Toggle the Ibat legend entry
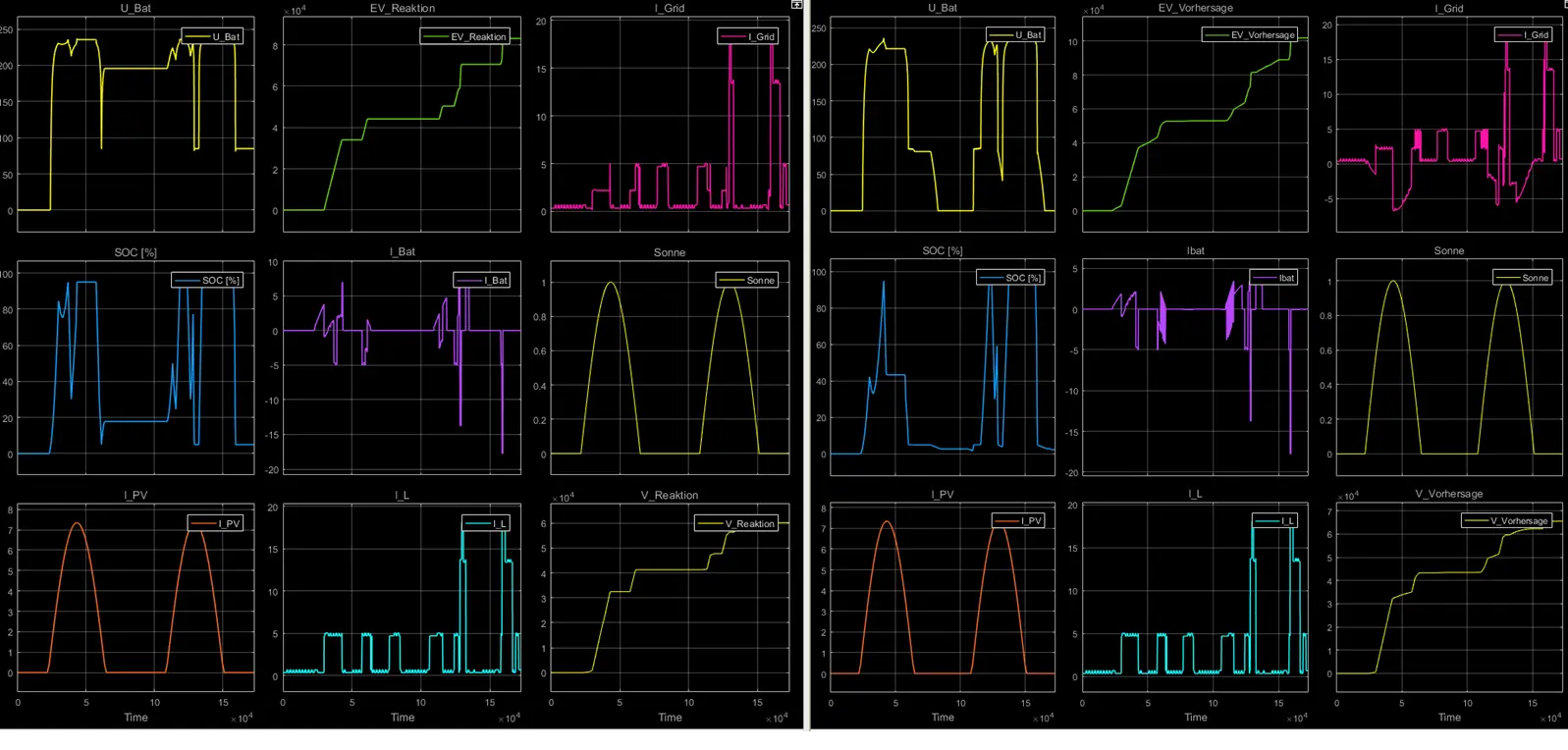The height and width of the screenshot is (750, 1568). coord(1273,278)
